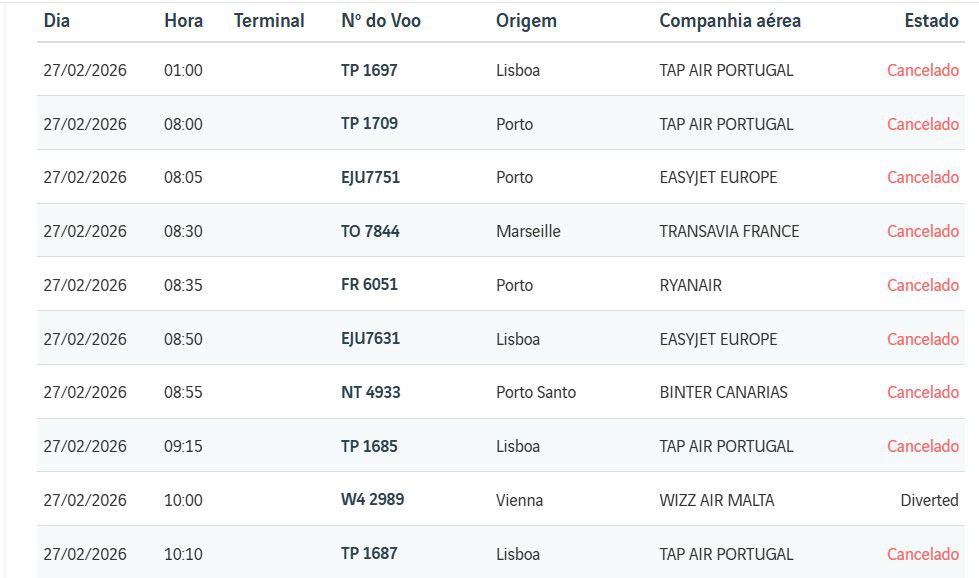
Task: Click the Origem column header
Action: click(526, 21)
